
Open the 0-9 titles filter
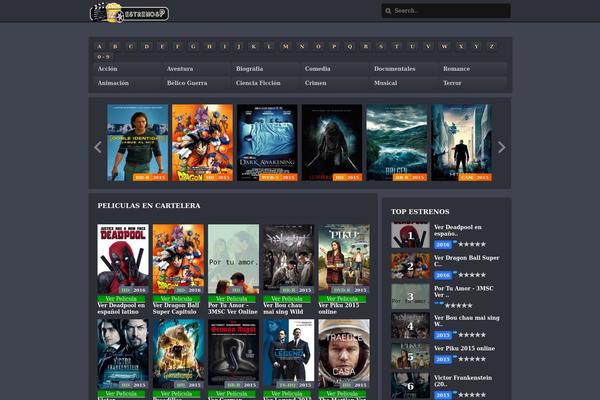point(103,57)
